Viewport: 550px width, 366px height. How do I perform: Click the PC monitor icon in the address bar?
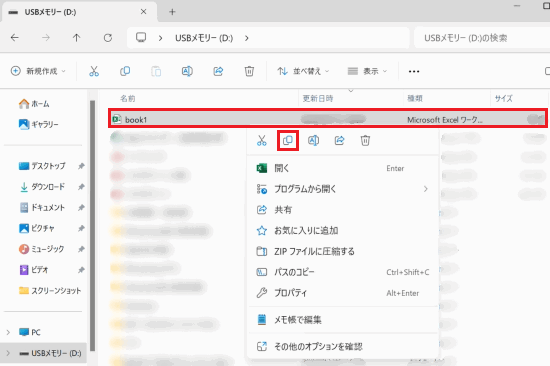pyautogui.click(x=141, y=37)
